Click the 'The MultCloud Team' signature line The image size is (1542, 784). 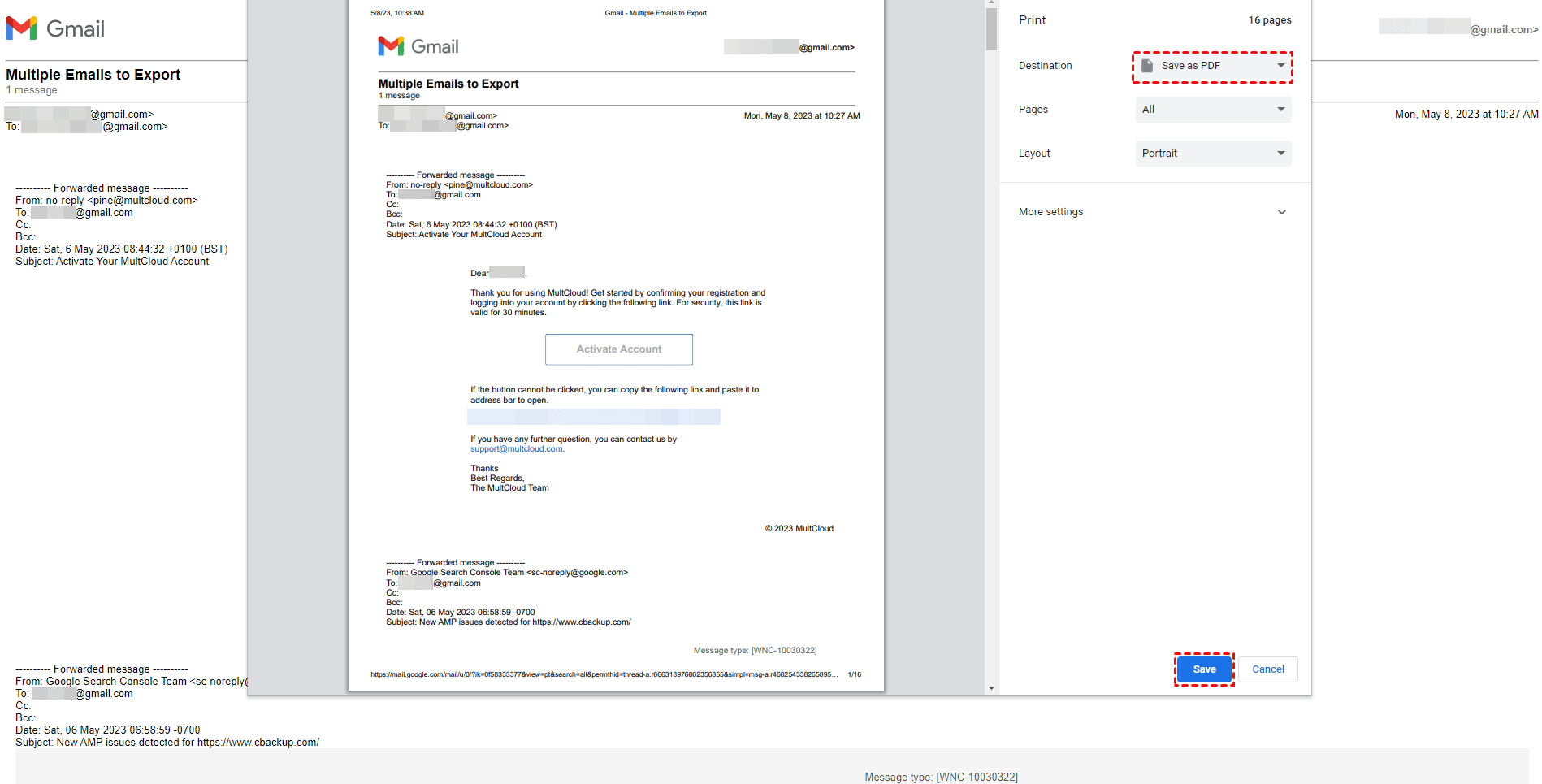click(509, 488)
